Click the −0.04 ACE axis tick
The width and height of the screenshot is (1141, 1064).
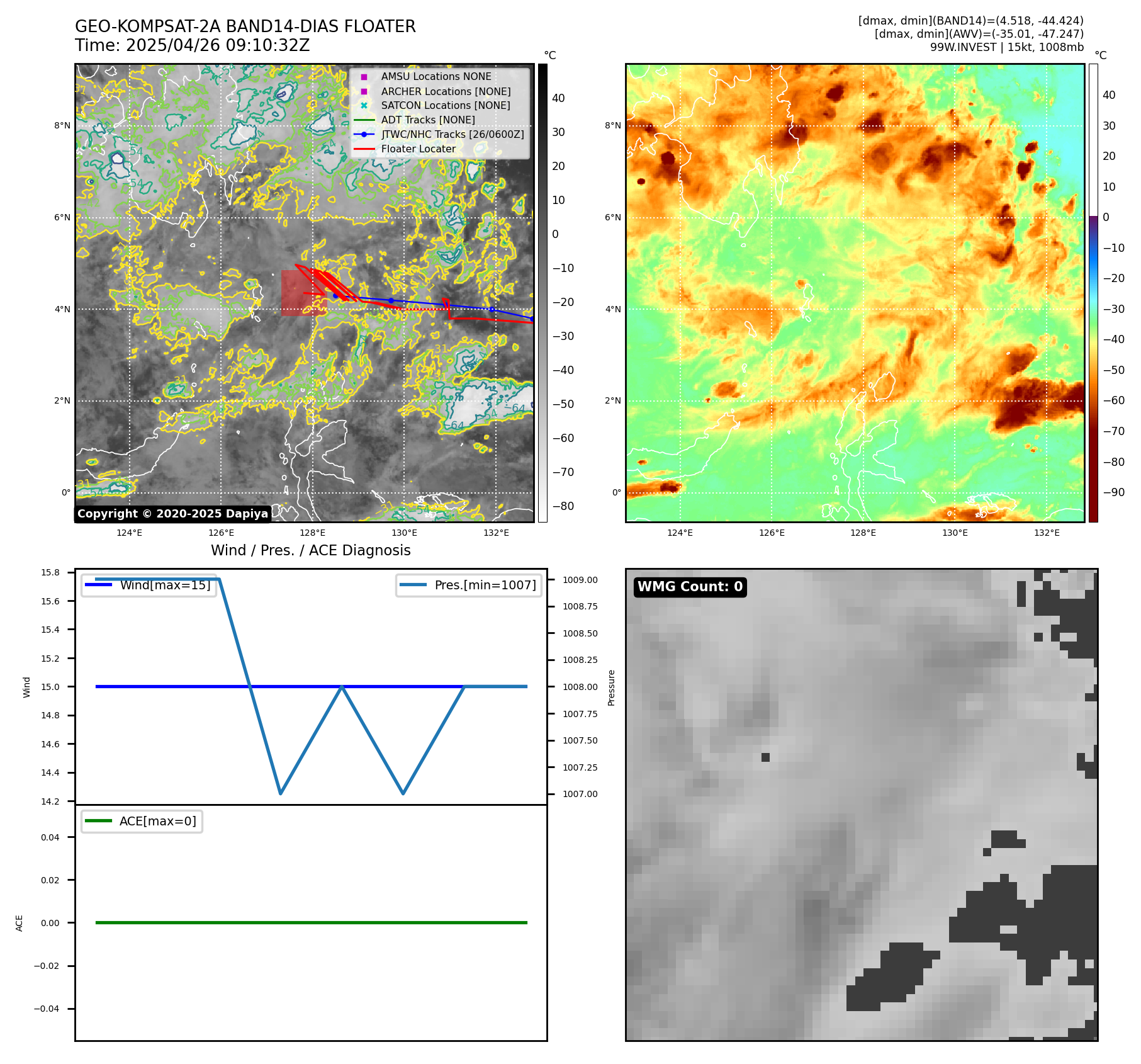click(47, 1009)
